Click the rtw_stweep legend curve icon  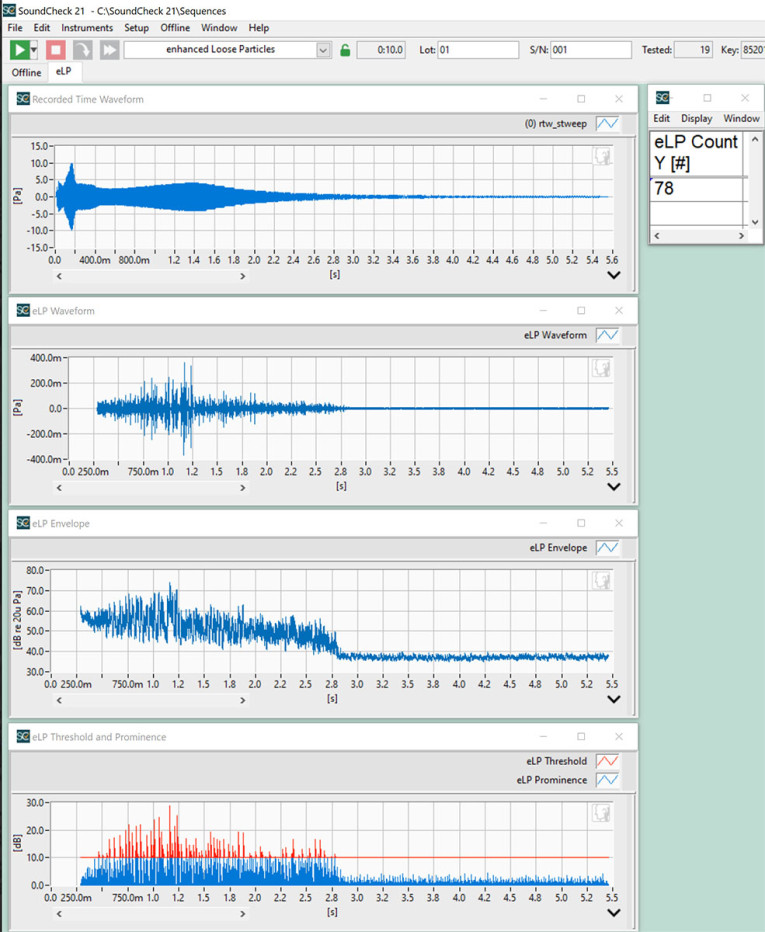(x=607, y=124)
